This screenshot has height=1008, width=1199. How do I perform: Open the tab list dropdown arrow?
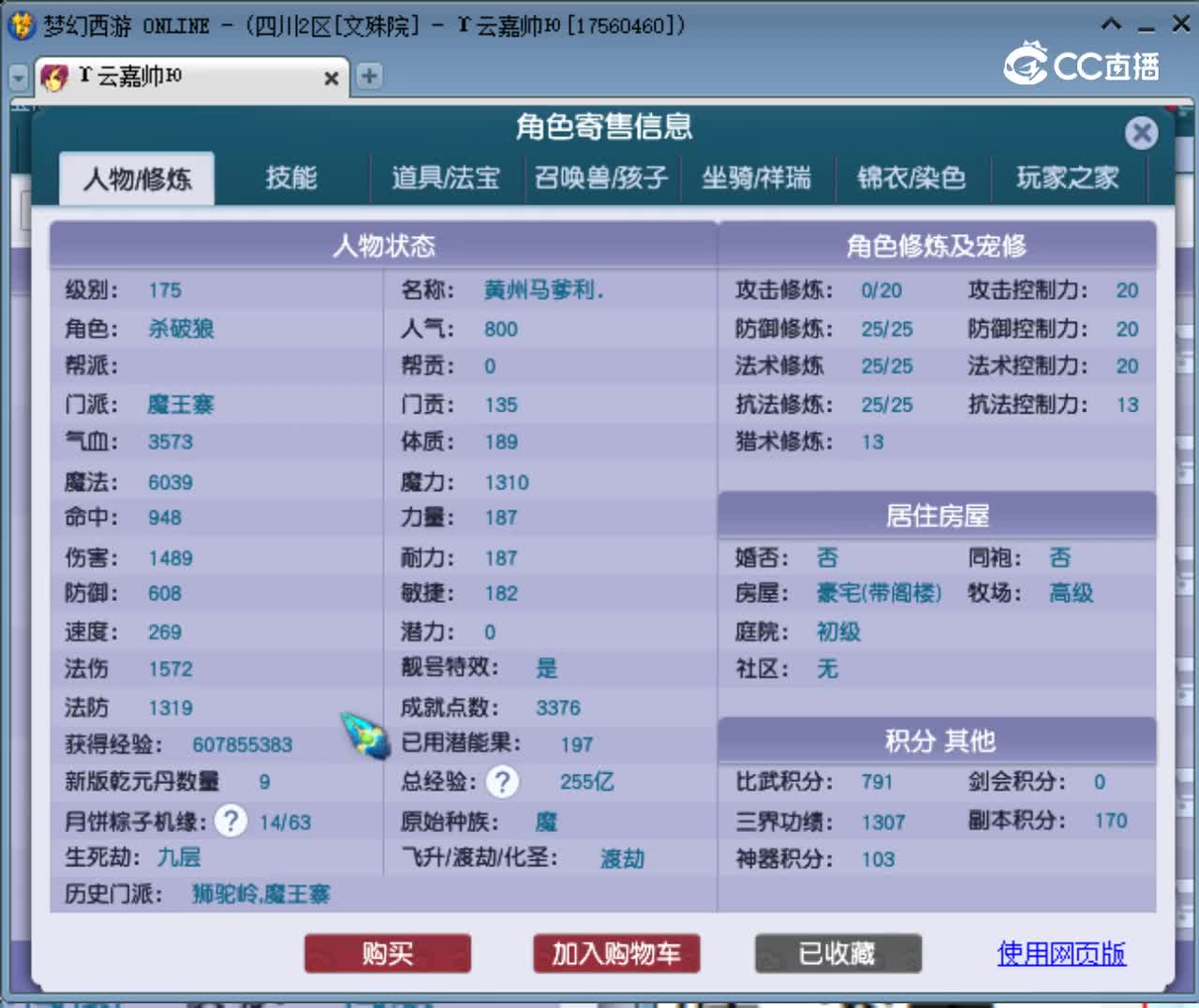pyautogui.click(x=19, y=78)
